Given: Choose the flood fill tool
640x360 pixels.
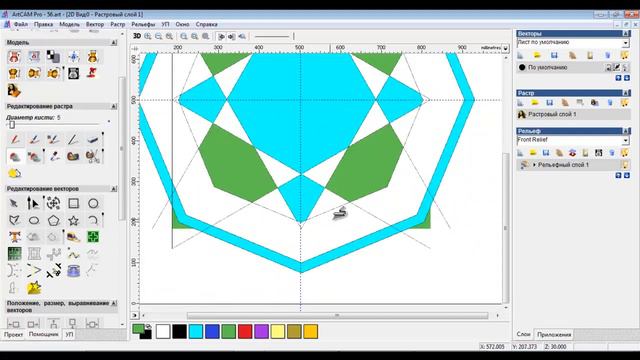Looking at the screenshot, I should tap(15, 156).
